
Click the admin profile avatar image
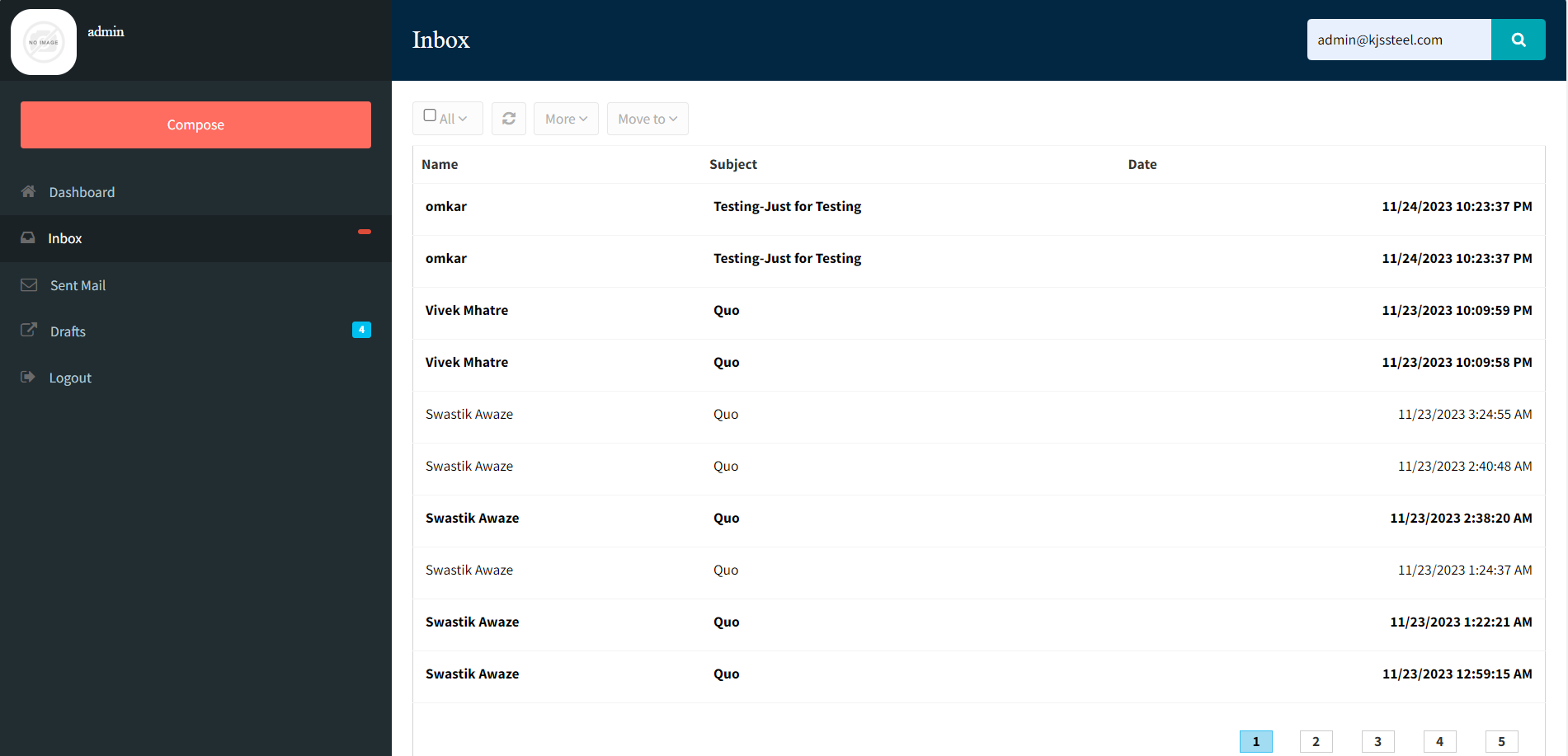(x=44, y=42)
